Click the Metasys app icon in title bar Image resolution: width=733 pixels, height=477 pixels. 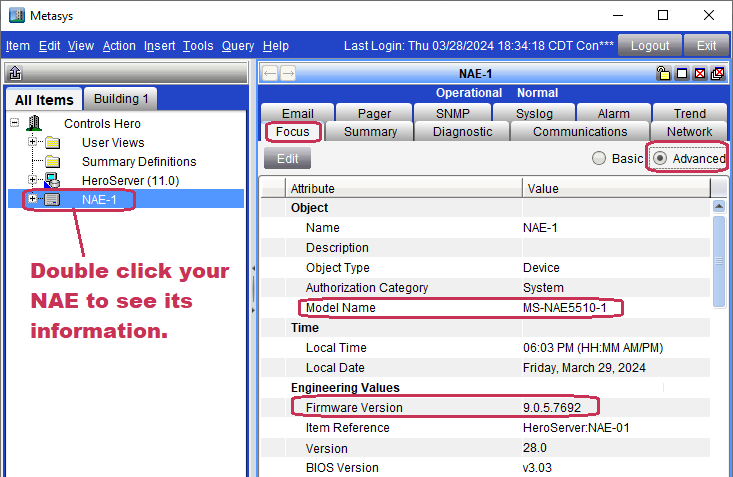[x=17, y=15]
